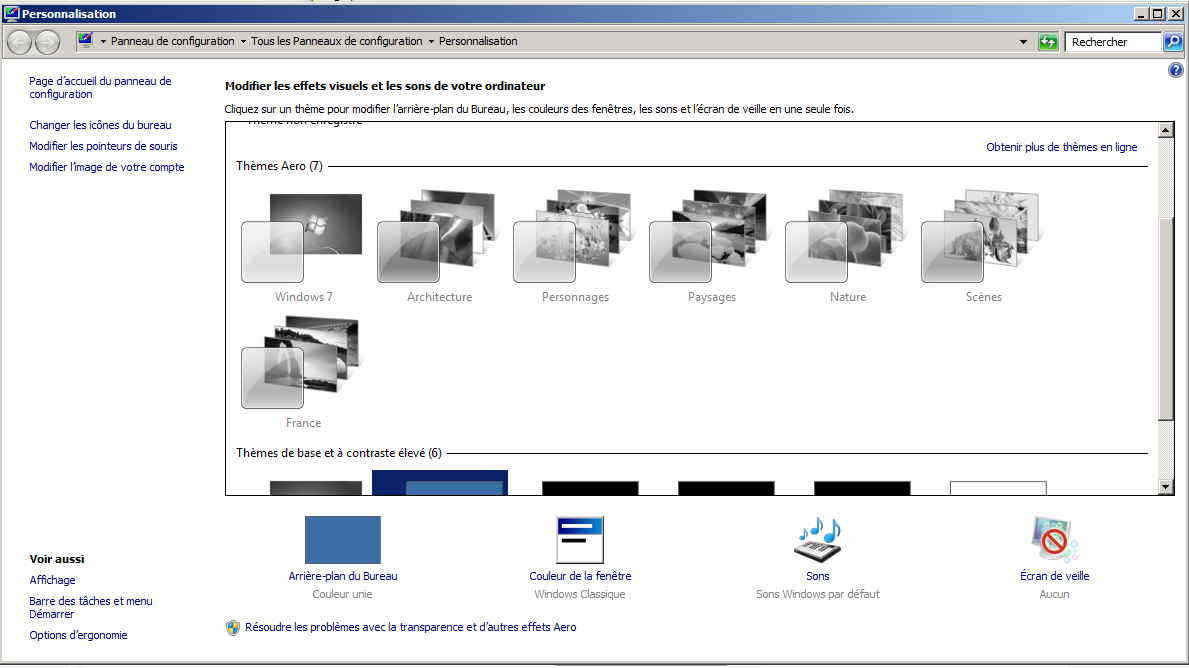
Task: Click the Couleur de la fenêtre link
Action: [x=580, y=576]
